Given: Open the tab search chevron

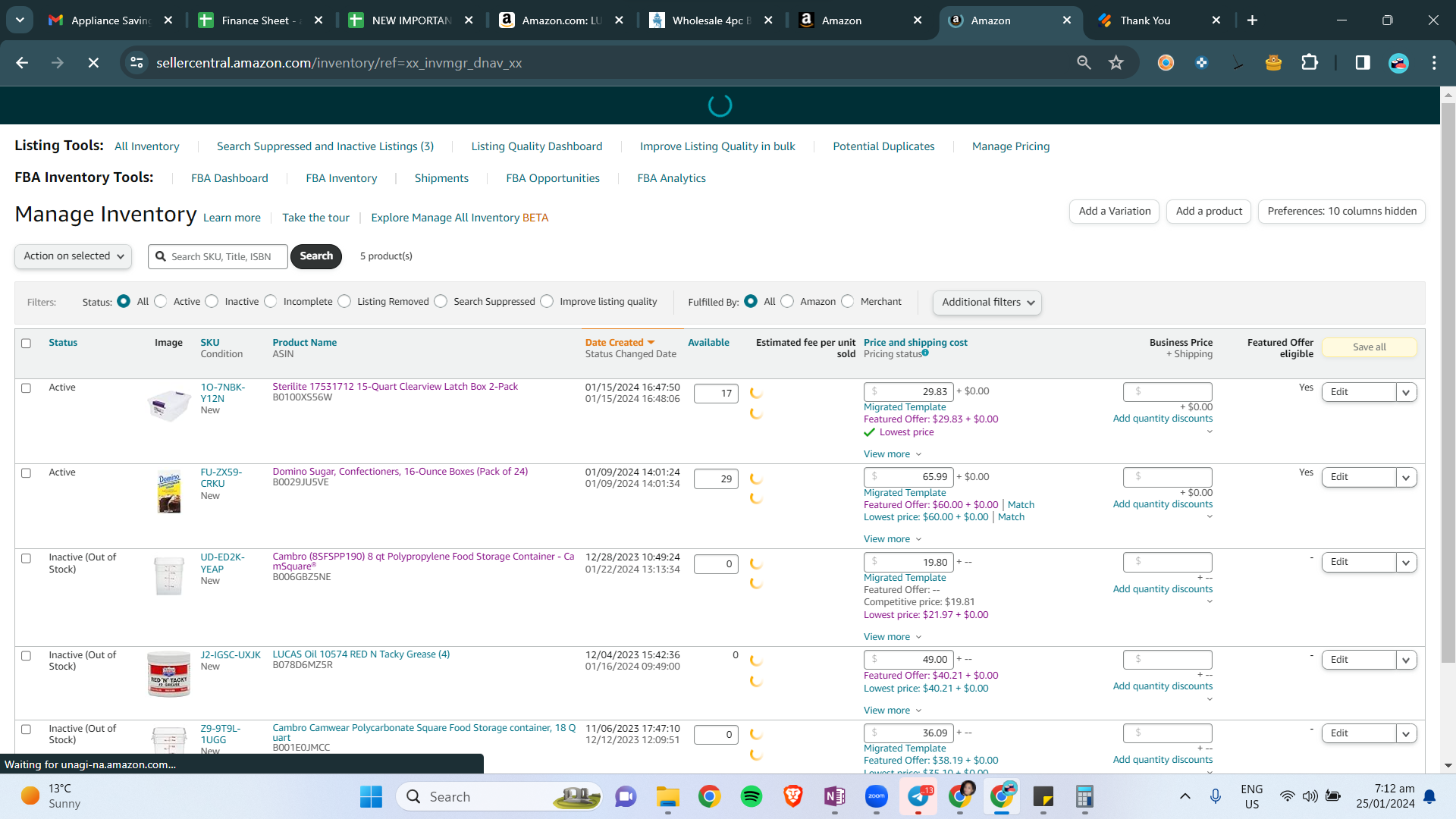Looking at the screenshot, I should 20,20.
